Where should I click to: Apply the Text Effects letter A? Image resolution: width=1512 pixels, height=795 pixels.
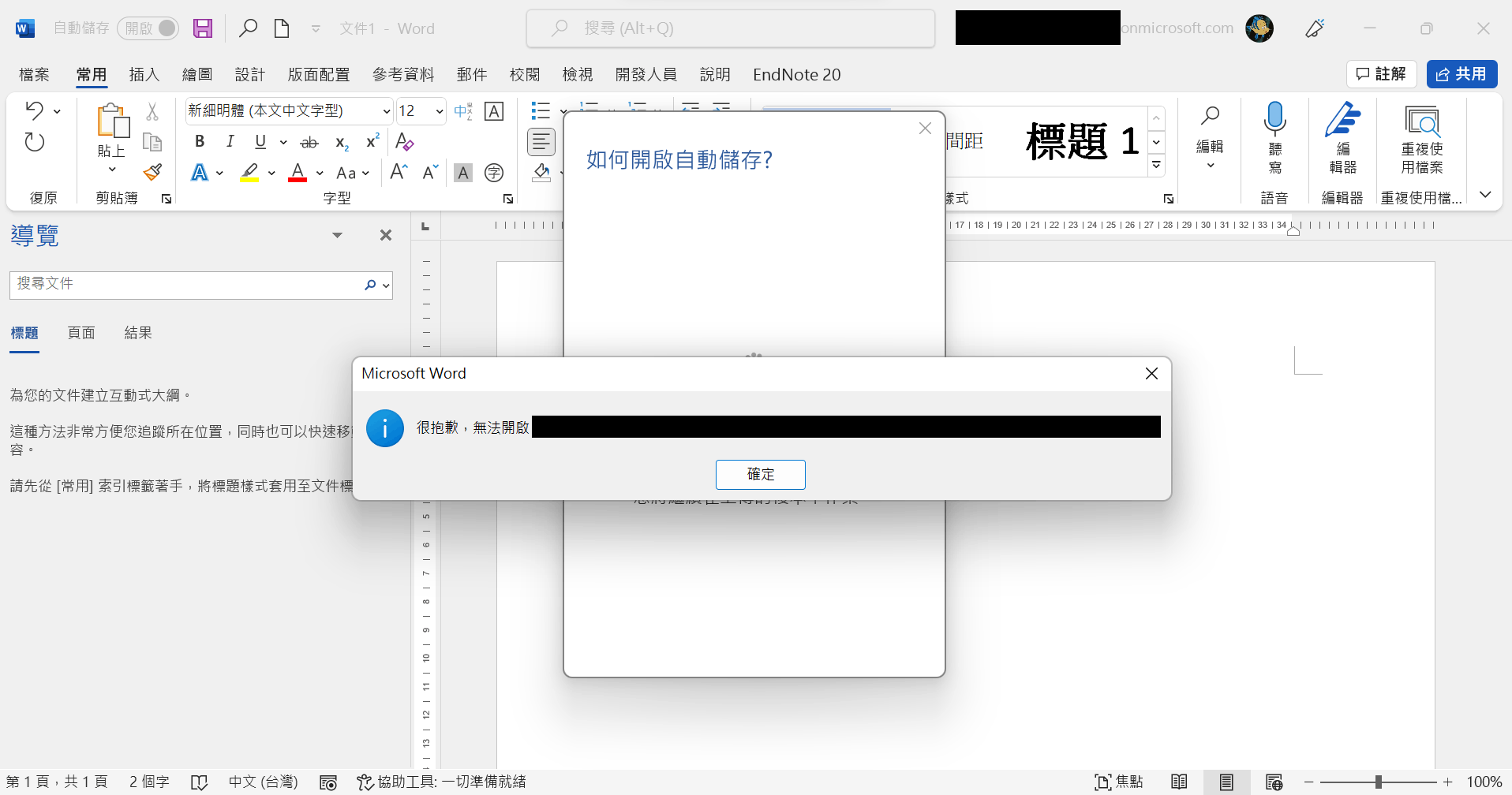[x=200, y=173]
